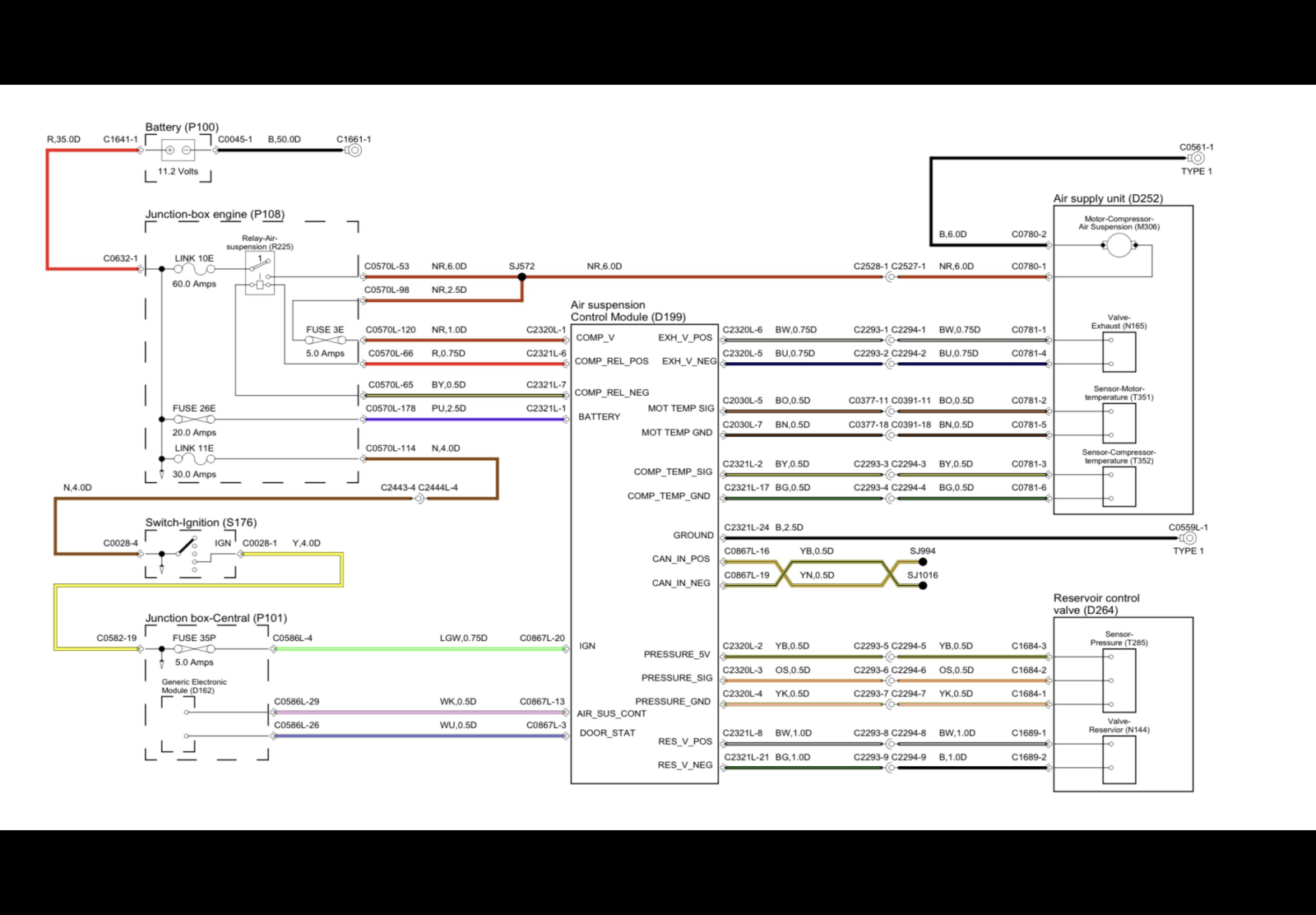Click the twisted pair crossing near C0867L-19
1316x915 pixels.
click(783, 574)
